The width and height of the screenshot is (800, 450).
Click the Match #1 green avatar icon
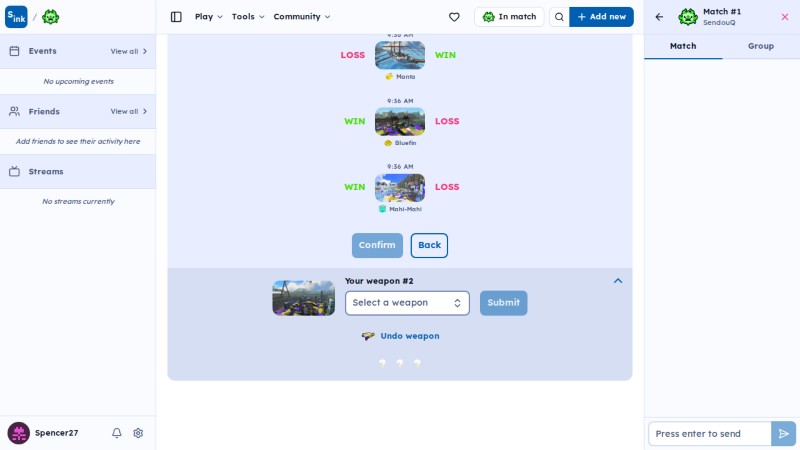coord(688,17)
